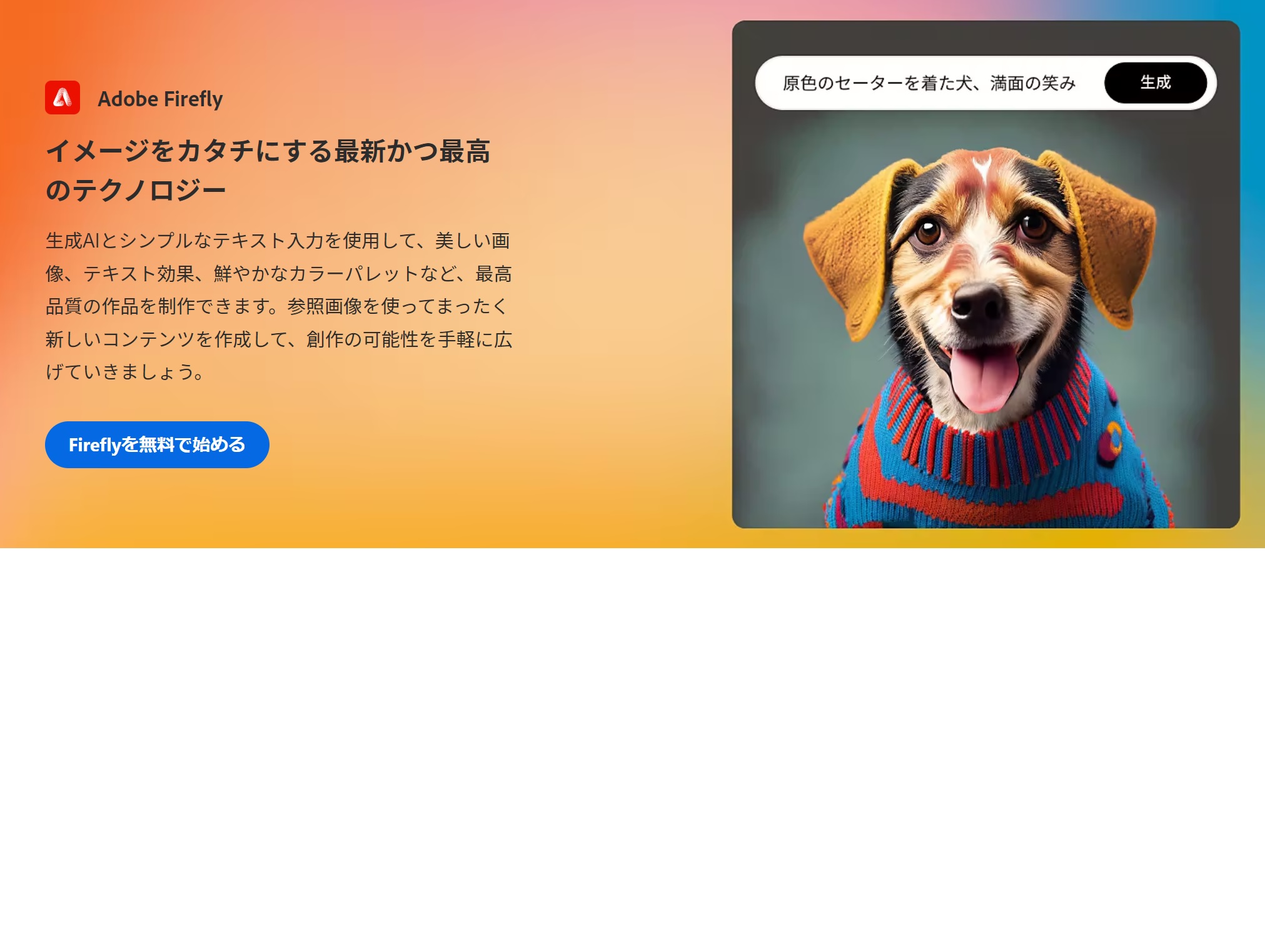Click the generated dog image
Screen dimensions: 1265x952
pos(985,319)
